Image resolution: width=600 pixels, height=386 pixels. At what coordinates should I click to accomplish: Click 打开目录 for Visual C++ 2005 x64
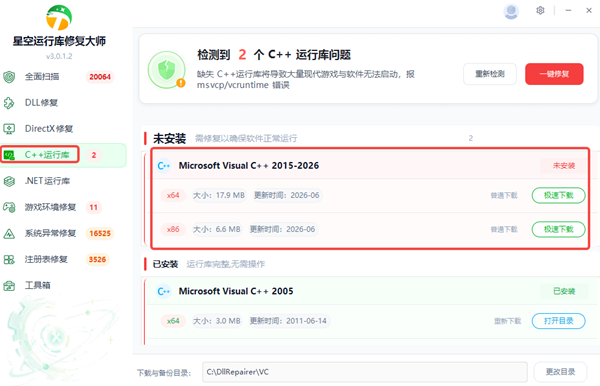[x=559, y=321]
